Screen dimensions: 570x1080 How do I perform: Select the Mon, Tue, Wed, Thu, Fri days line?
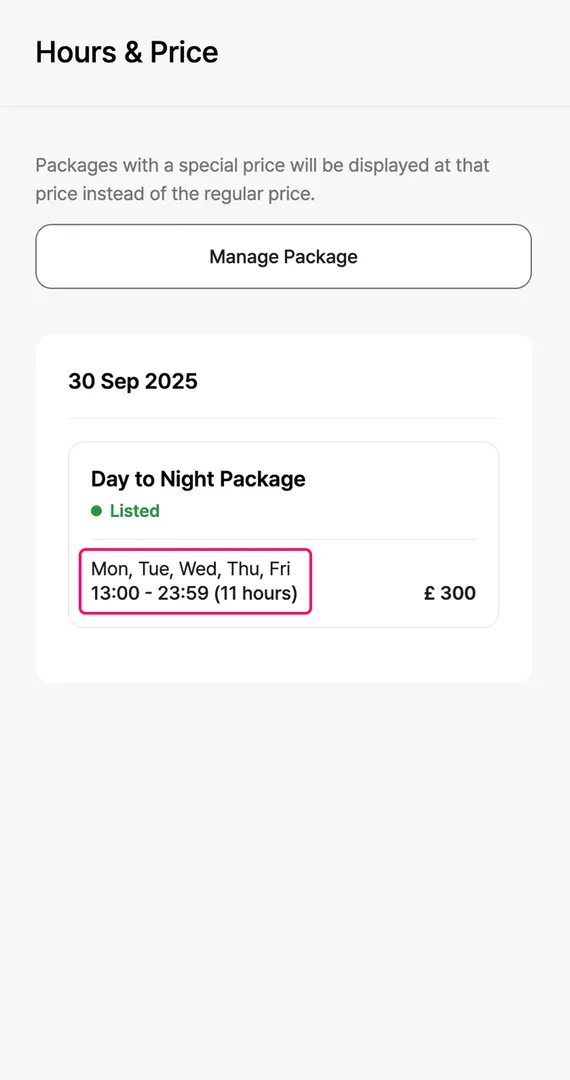tap(191, 569)
